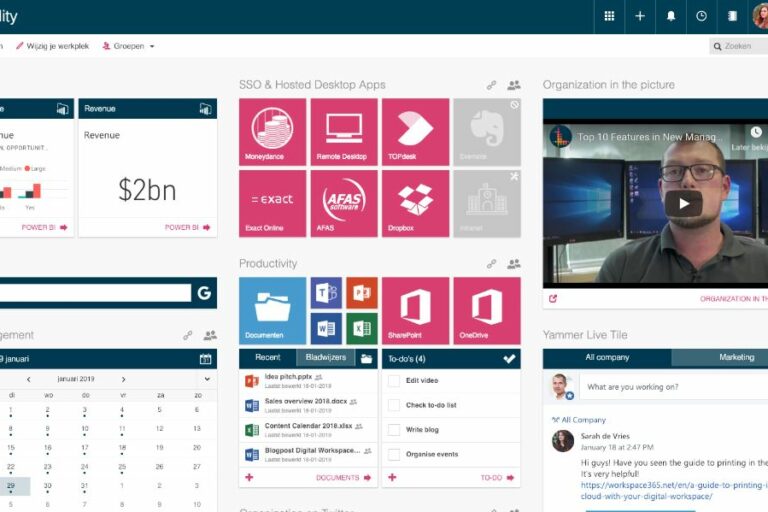The width and height of the screenshot is (768, 512).
Task: Expand the calendar month dropdown chevron
Action: click(207, 379)
